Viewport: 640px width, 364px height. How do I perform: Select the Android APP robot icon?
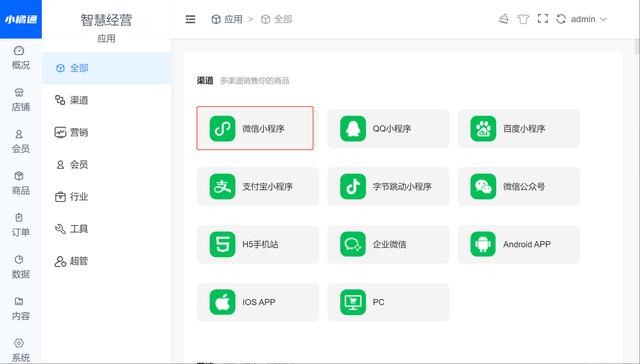(483, 244)
